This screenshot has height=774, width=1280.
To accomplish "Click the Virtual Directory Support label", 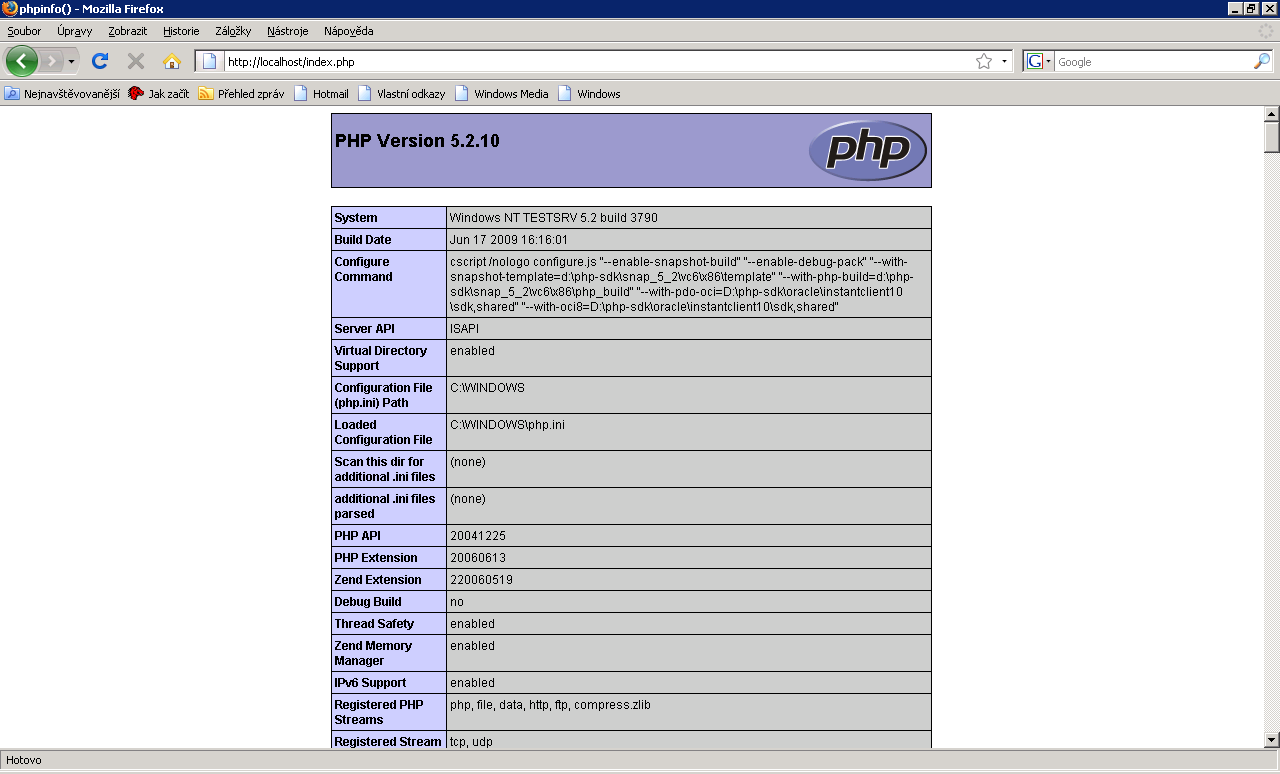I will (x=381, y=358).
